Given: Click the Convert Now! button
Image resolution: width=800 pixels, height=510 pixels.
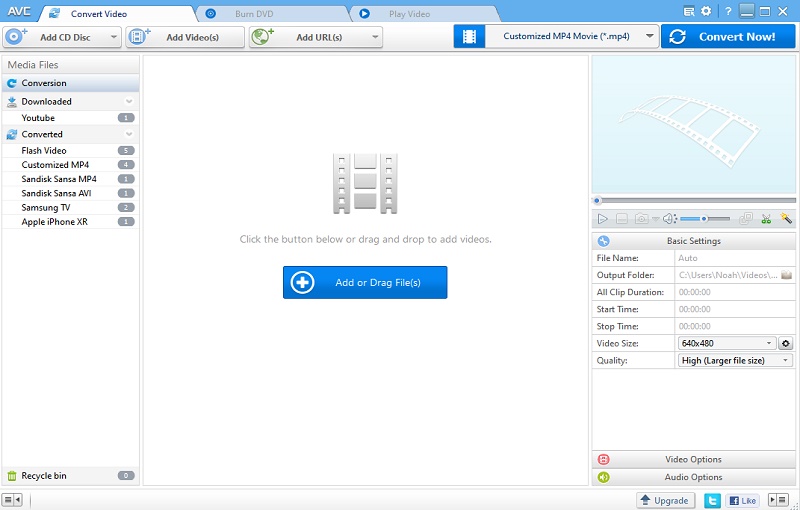Looking at the screenshot, I should 728,37.
